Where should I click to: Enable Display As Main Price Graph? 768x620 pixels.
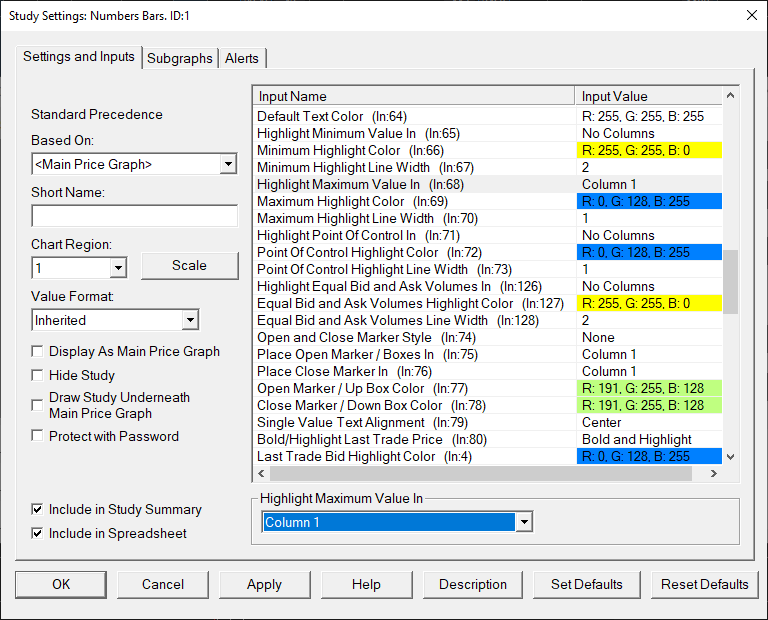pyautogui.click(x=37, y=352)
